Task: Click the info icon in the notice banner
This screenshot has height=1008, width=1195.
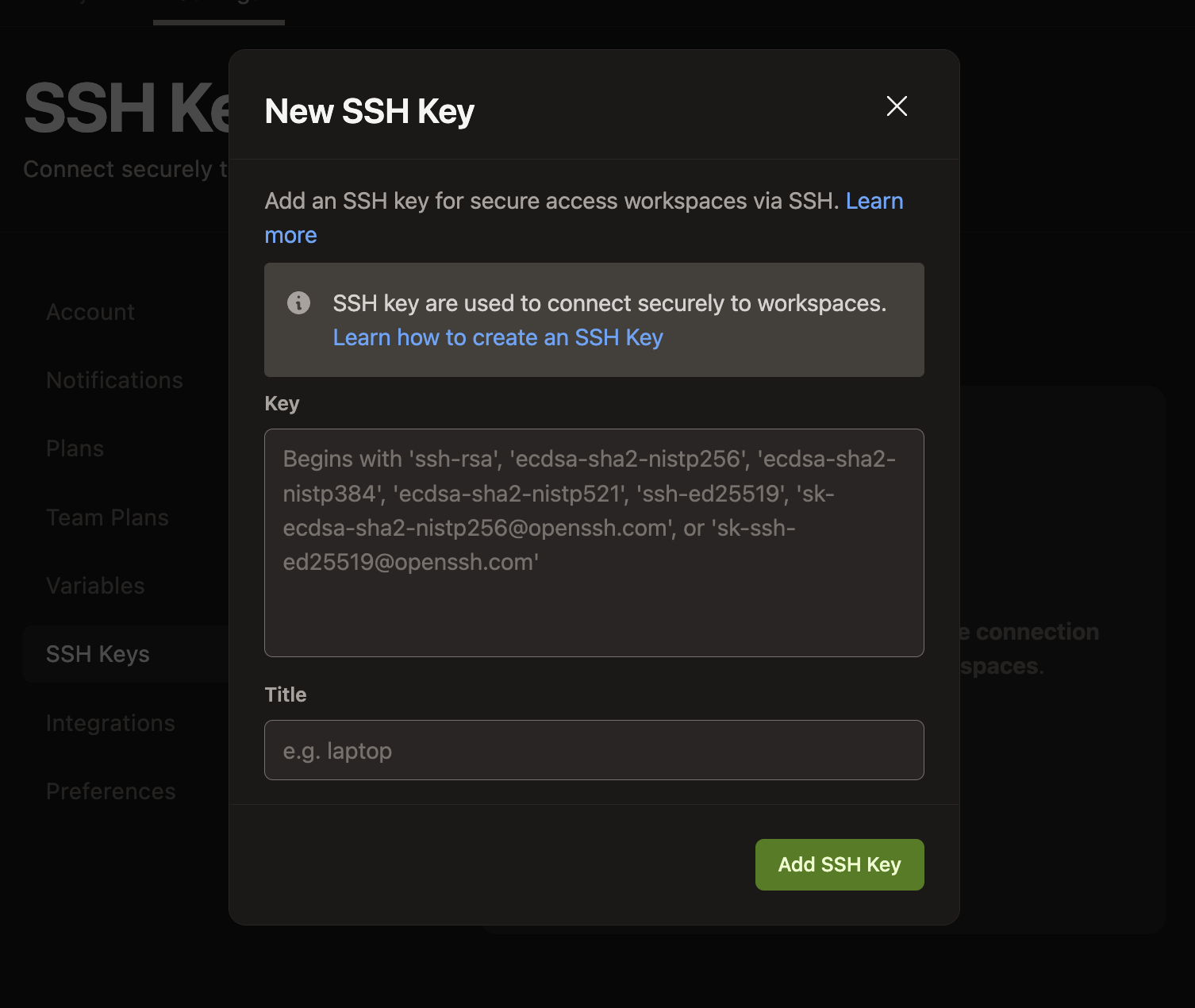Action: coord(298,303)
